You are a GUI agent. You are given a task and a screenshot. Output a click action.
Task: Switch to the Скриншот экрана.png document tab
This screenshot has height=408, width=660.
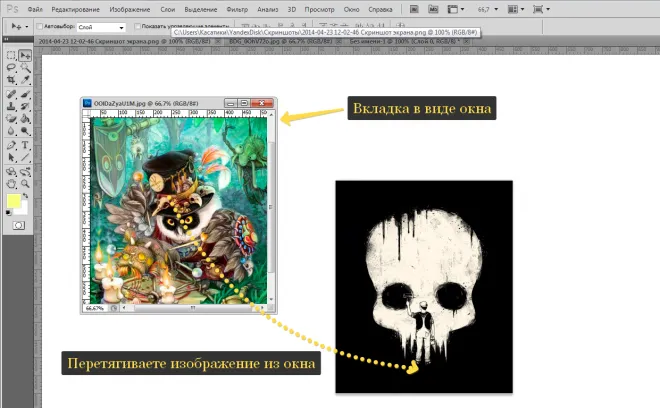point(124,41)
